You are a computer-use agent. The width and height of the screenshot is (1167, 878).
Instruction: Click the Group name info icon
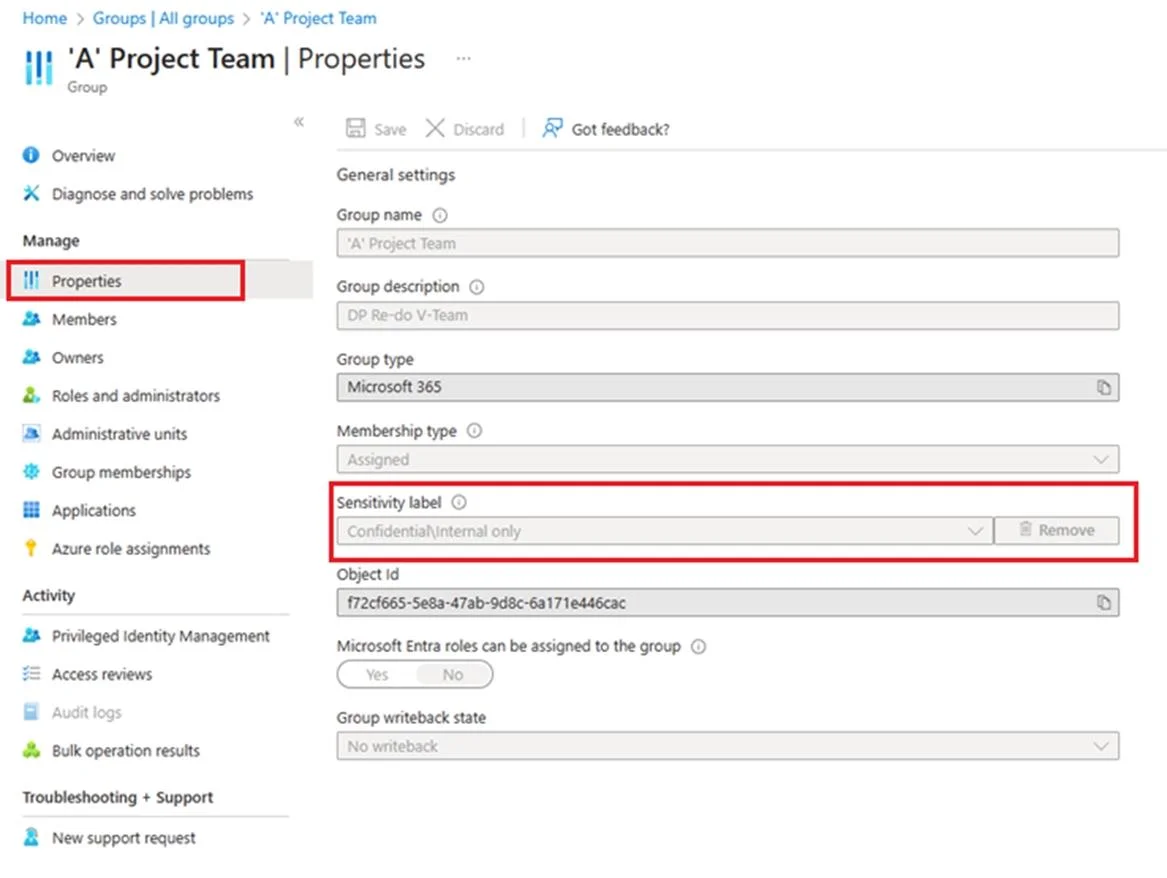[x=440, y=215]
